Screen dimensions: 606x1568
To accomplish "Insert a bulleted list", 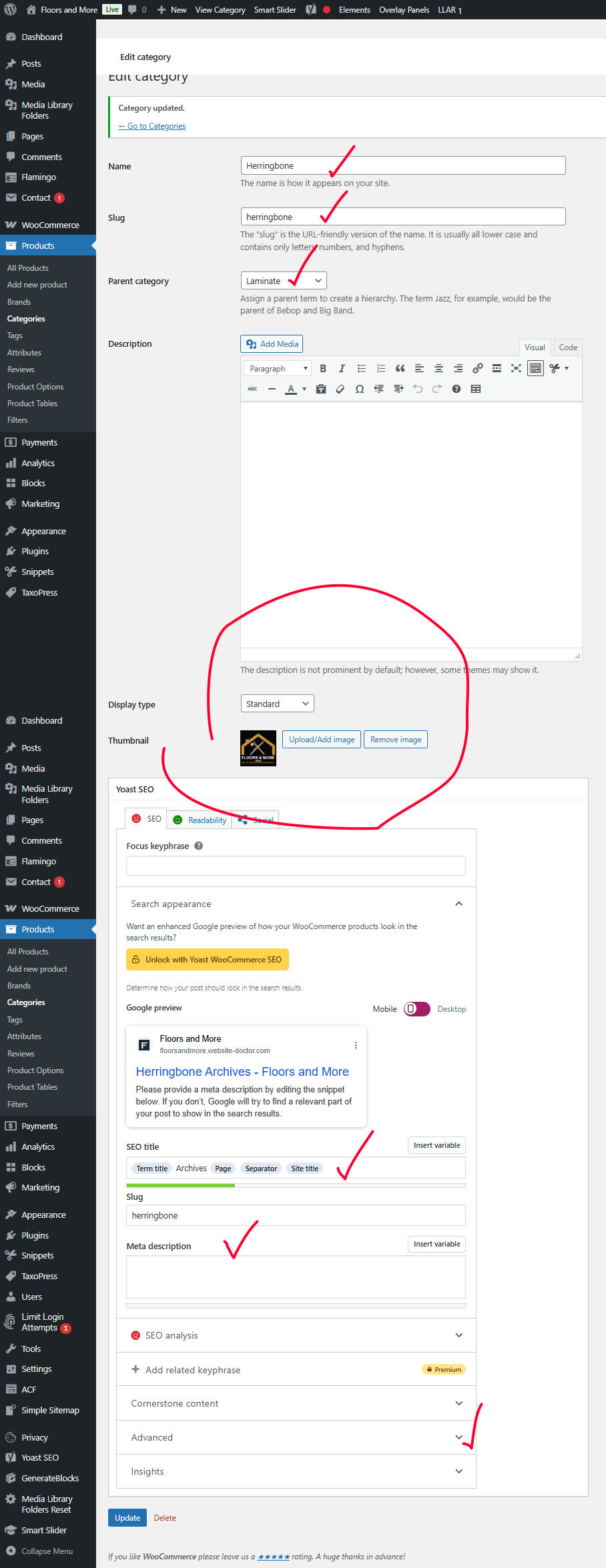I will point(361,368).
